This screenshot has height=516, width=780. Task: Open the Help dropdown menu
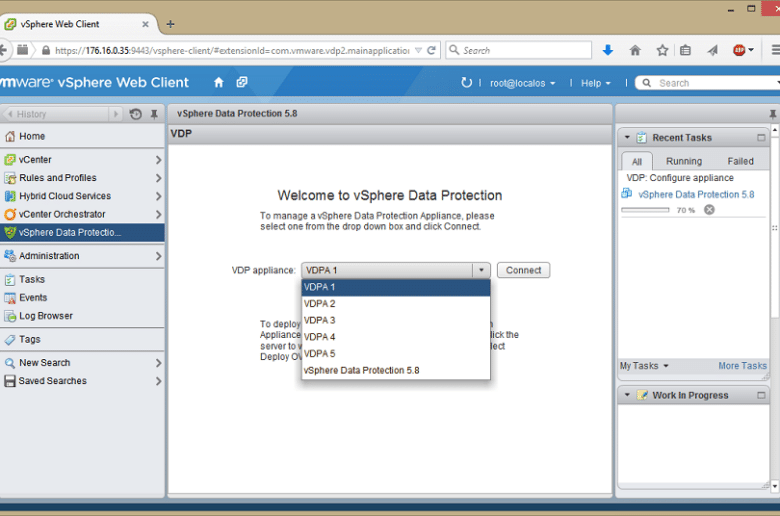click(x=595, y=83)
